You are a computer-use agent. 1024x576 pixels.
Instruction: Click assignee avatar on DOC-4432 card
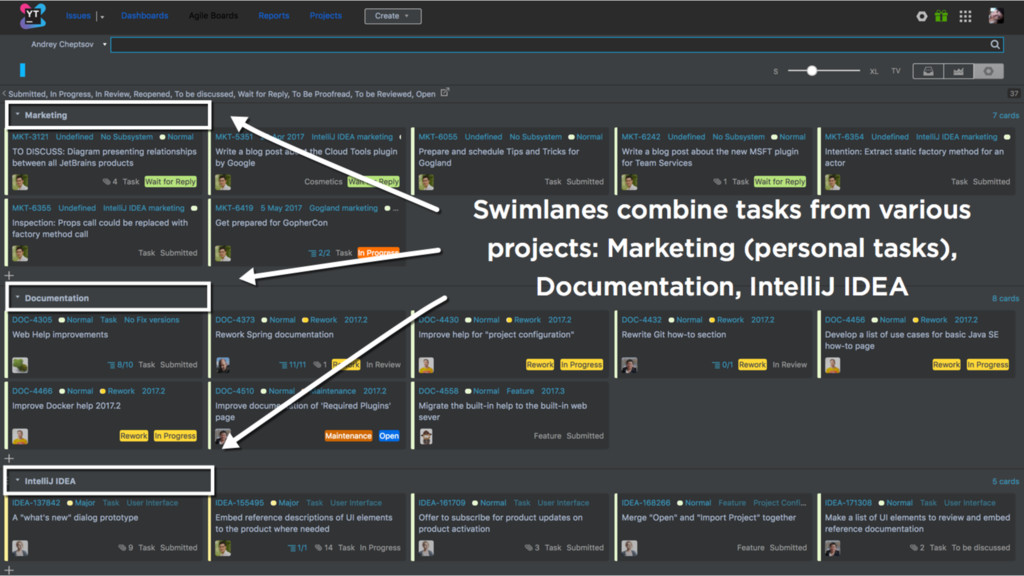630,364
